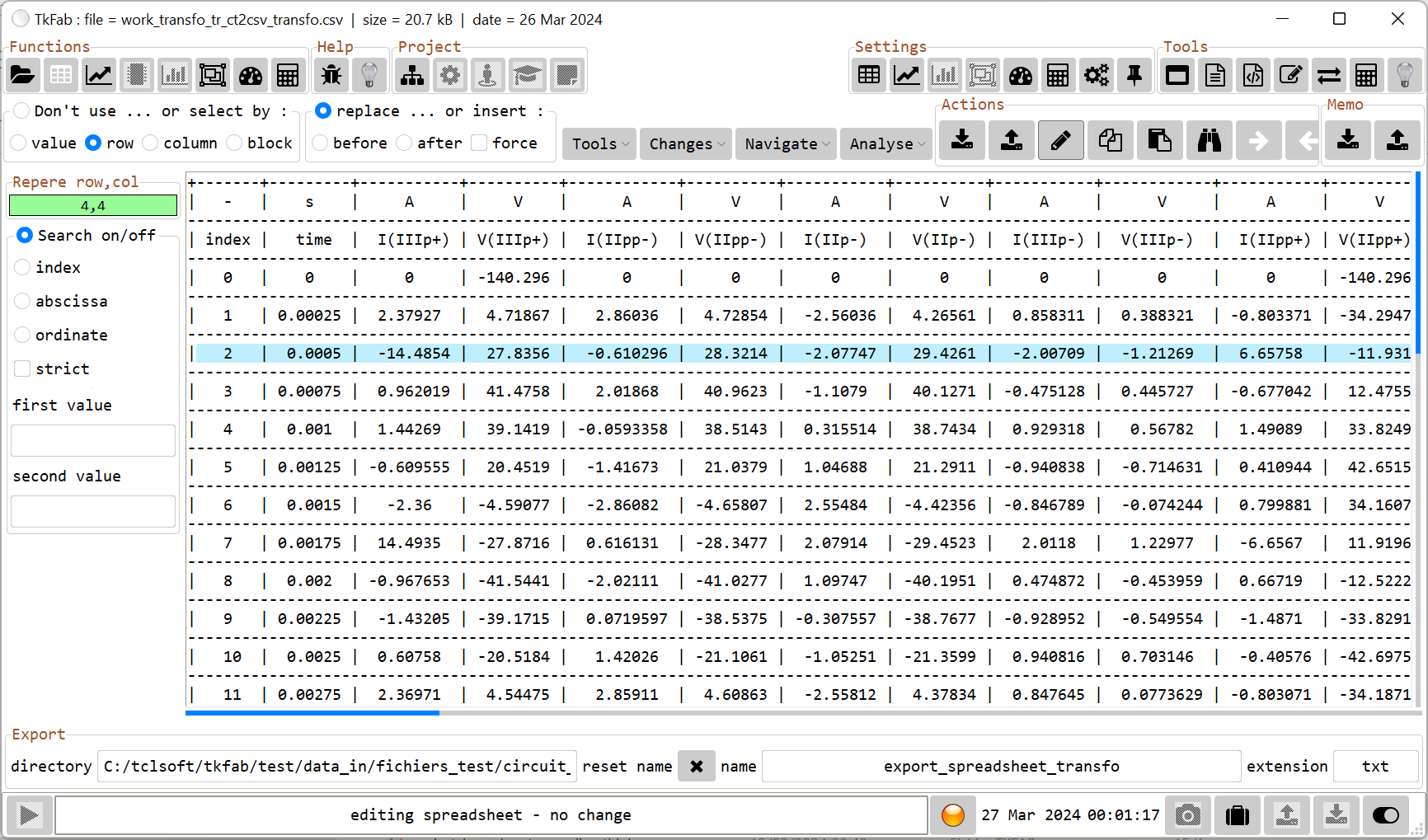This screenshot has height=840, width=1428.
Task: Click the Actions download/import icon
Action: point(962,140)
